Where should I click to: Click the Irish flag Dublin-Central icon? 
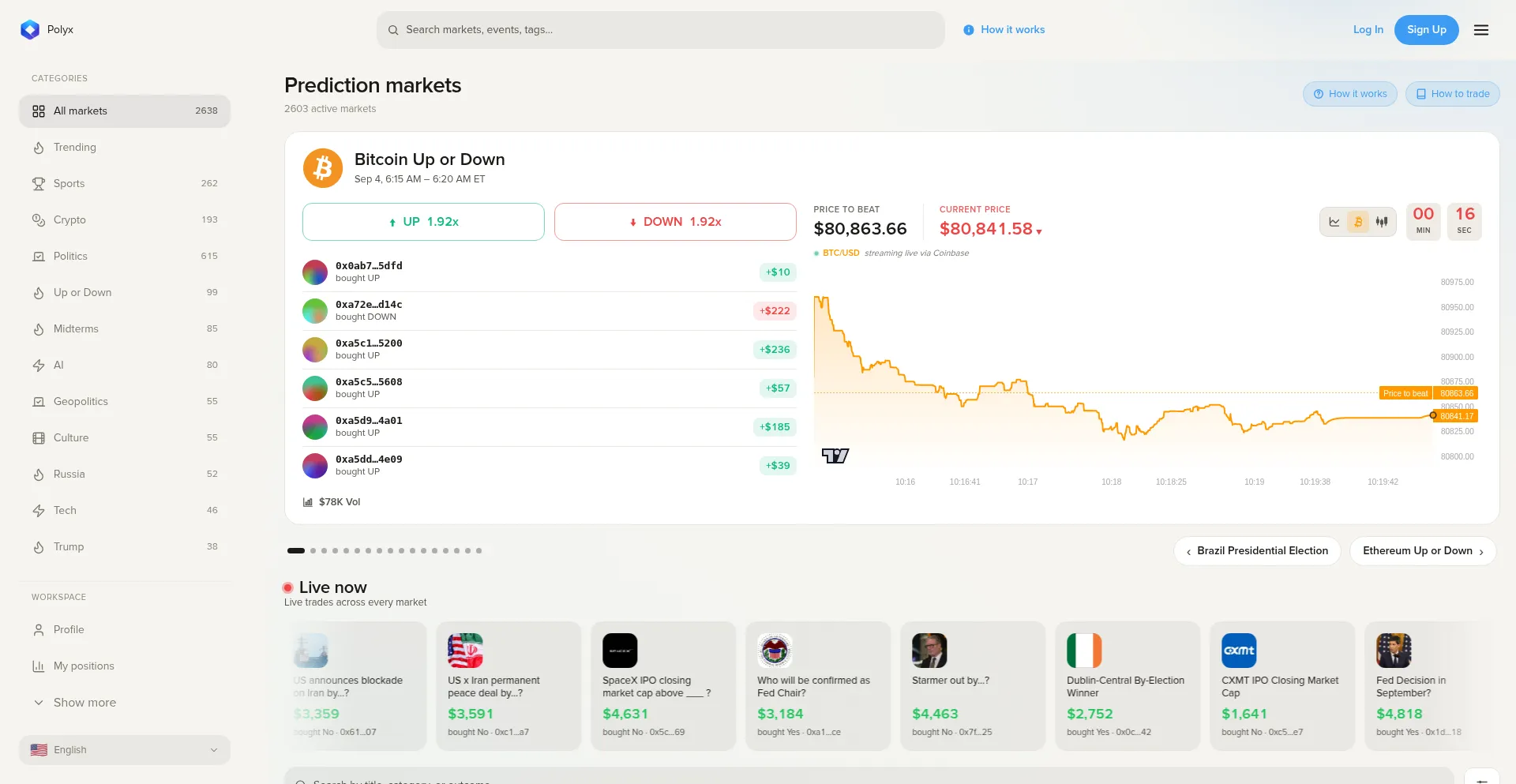(1084, 651)
